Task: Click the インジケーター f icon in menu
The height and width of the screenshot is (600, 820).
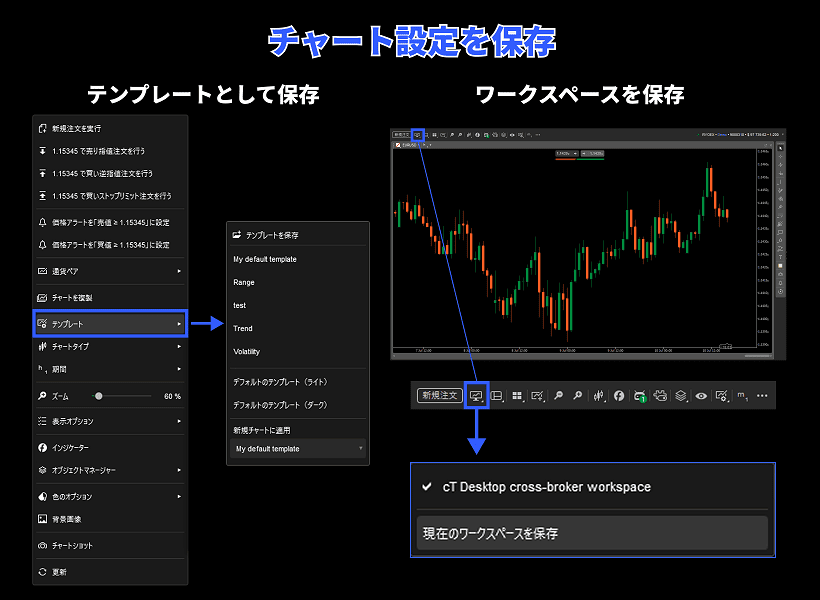Action: coord(42,448)
